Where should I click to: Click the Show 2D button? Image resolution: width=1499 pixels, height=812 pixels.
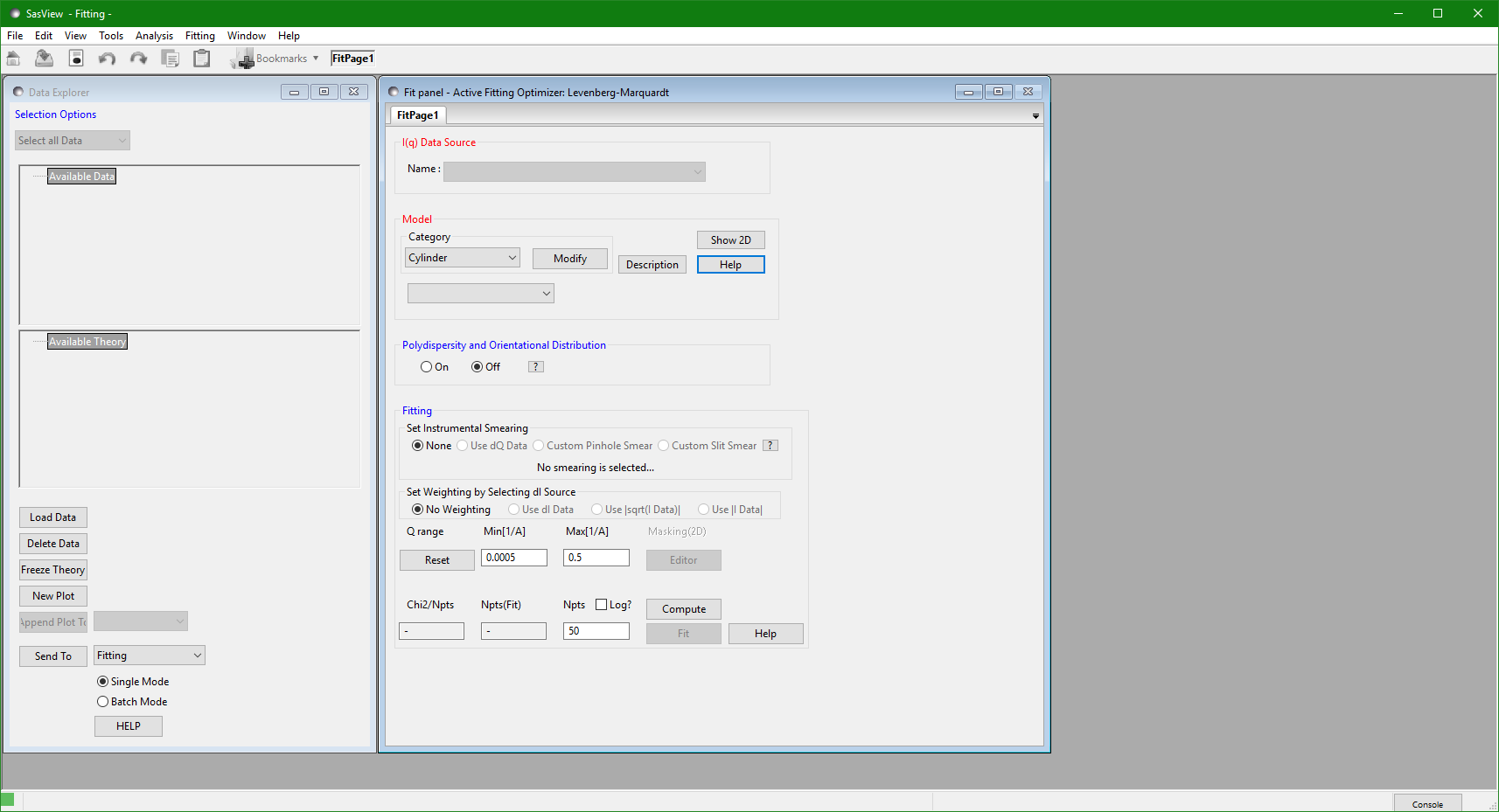click(x=731, y=240)
